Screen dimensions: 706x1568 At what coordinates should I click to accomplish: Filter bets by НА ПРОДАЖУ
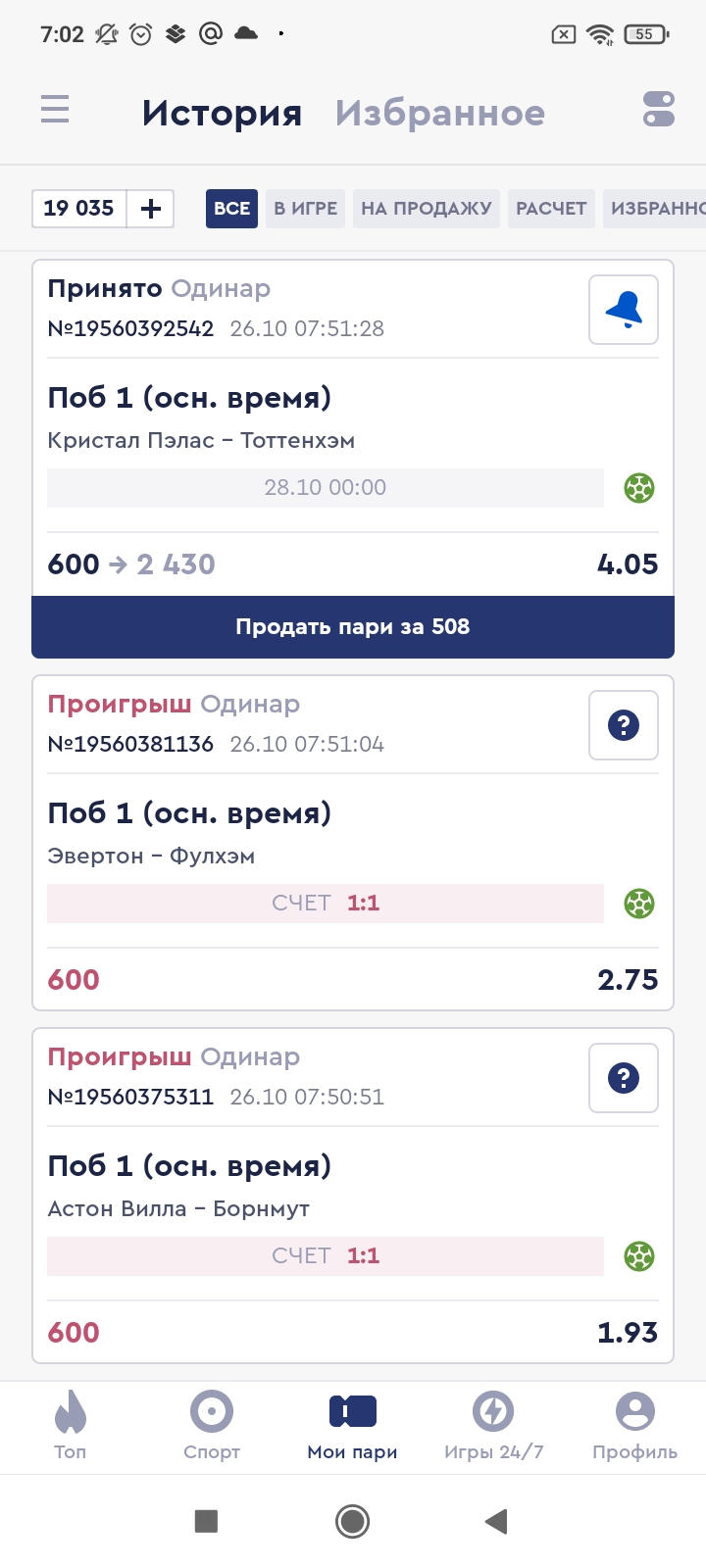coord(426,209)
